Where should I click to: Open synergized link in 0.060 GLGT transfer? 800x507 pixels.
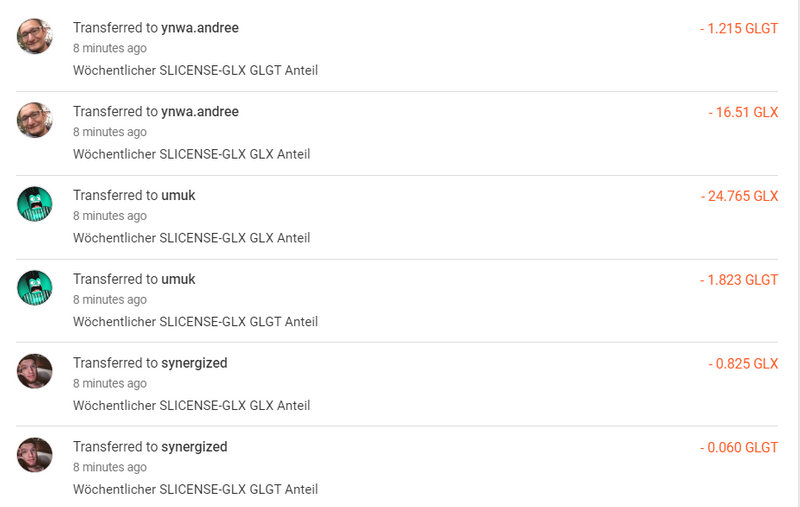194,447
